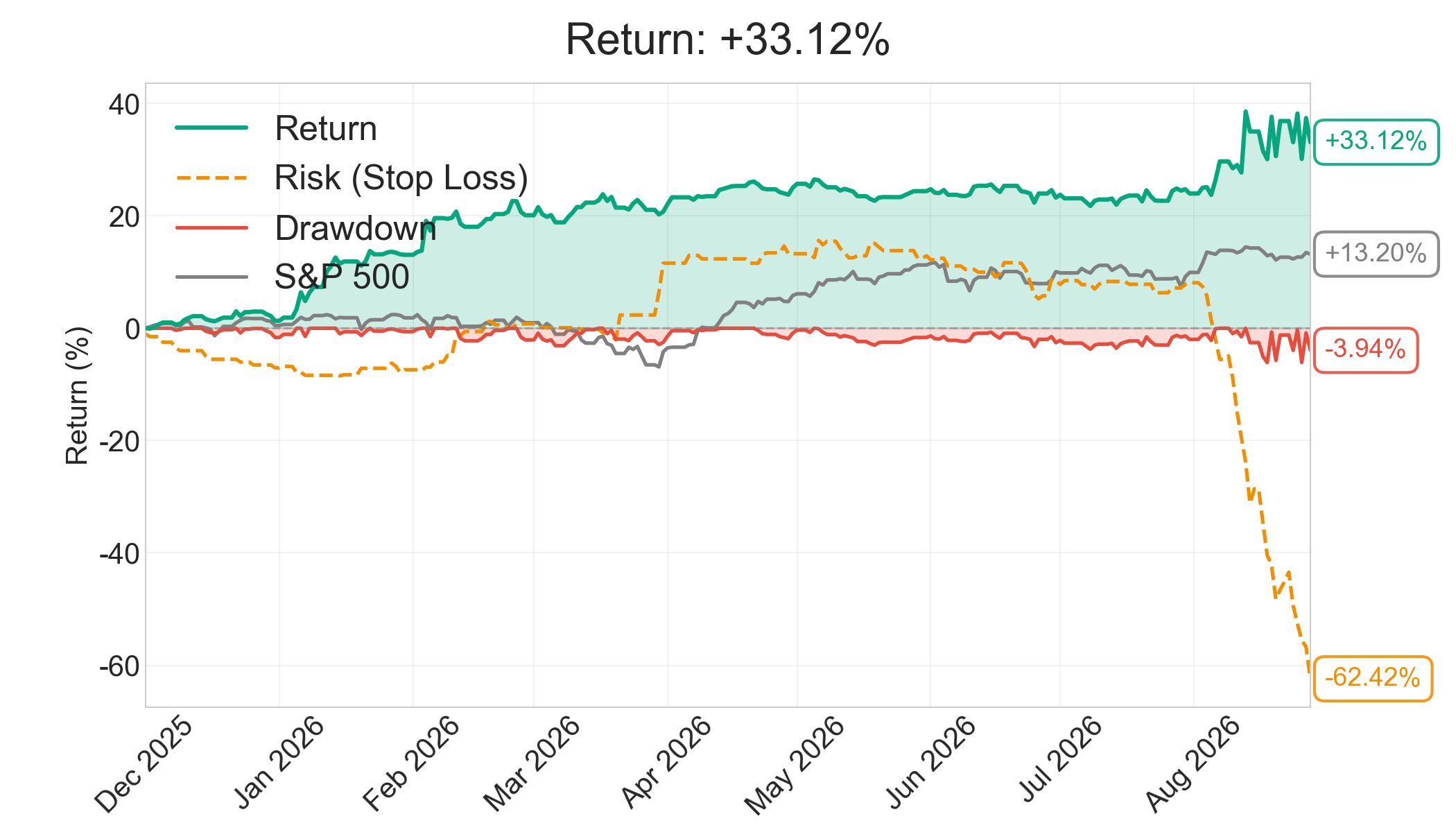
Task: Click the Mar 2026 x-axis label
Action: point(532,764)
